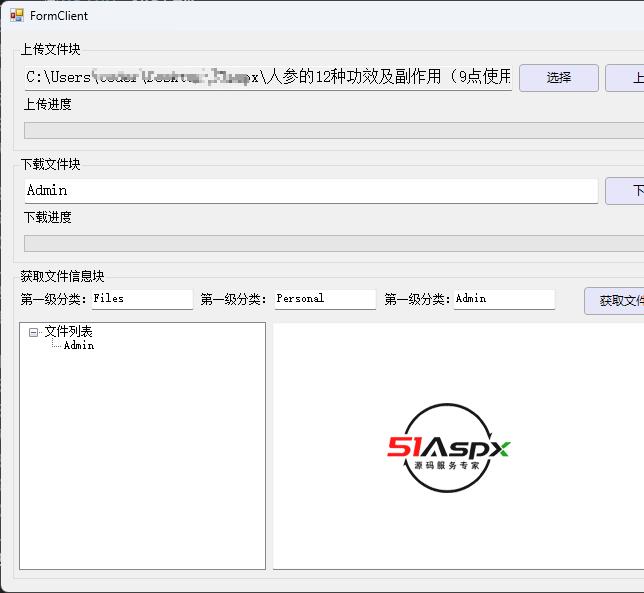
Task: Click the upload button beside 选择
Action: coord(625,78)
